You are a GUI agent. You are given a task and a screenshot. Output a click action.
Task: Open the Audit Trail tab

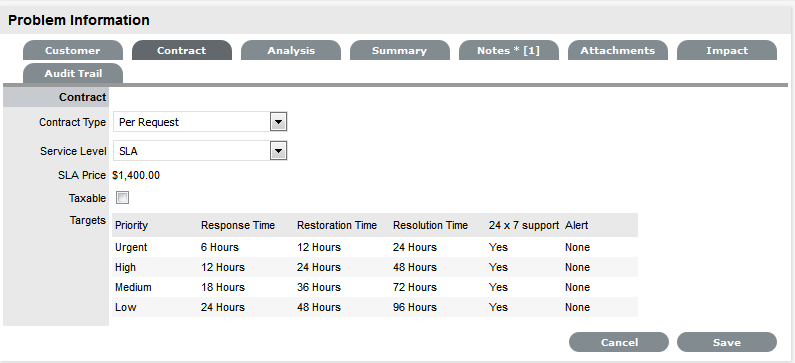(73, 74)
